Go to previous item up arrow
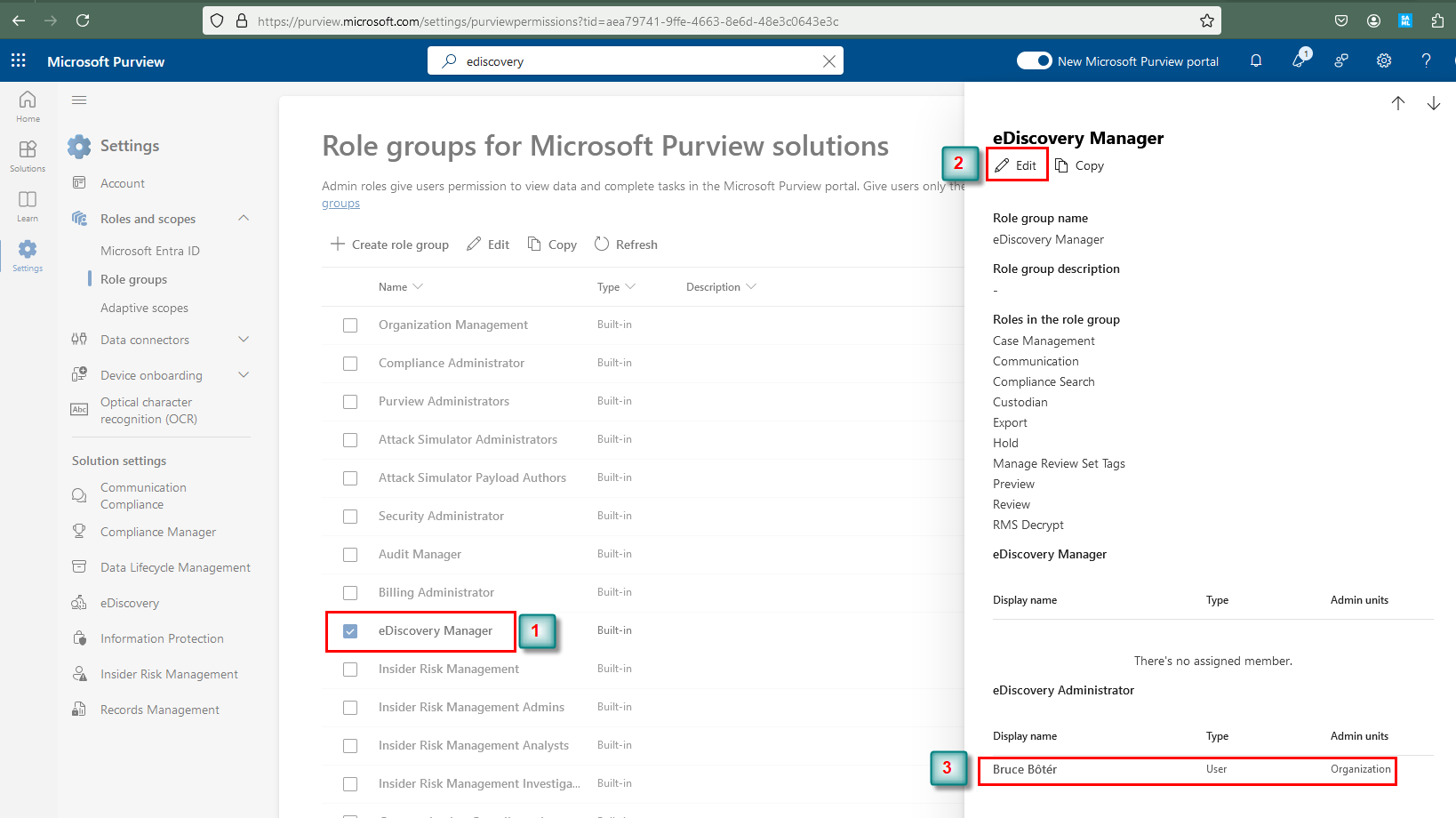 (1398, 103)
